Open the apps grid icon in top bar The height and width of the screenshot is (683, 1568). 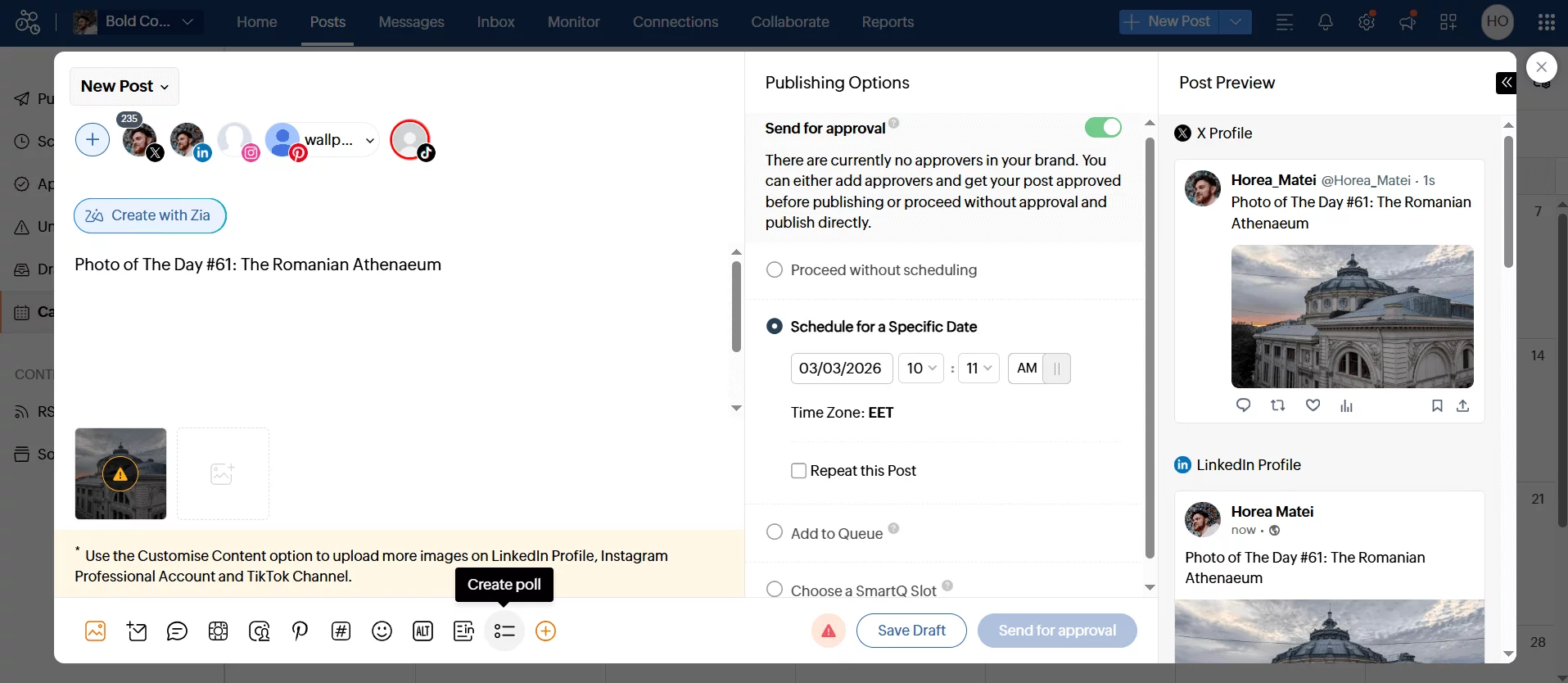[1448, 22]
